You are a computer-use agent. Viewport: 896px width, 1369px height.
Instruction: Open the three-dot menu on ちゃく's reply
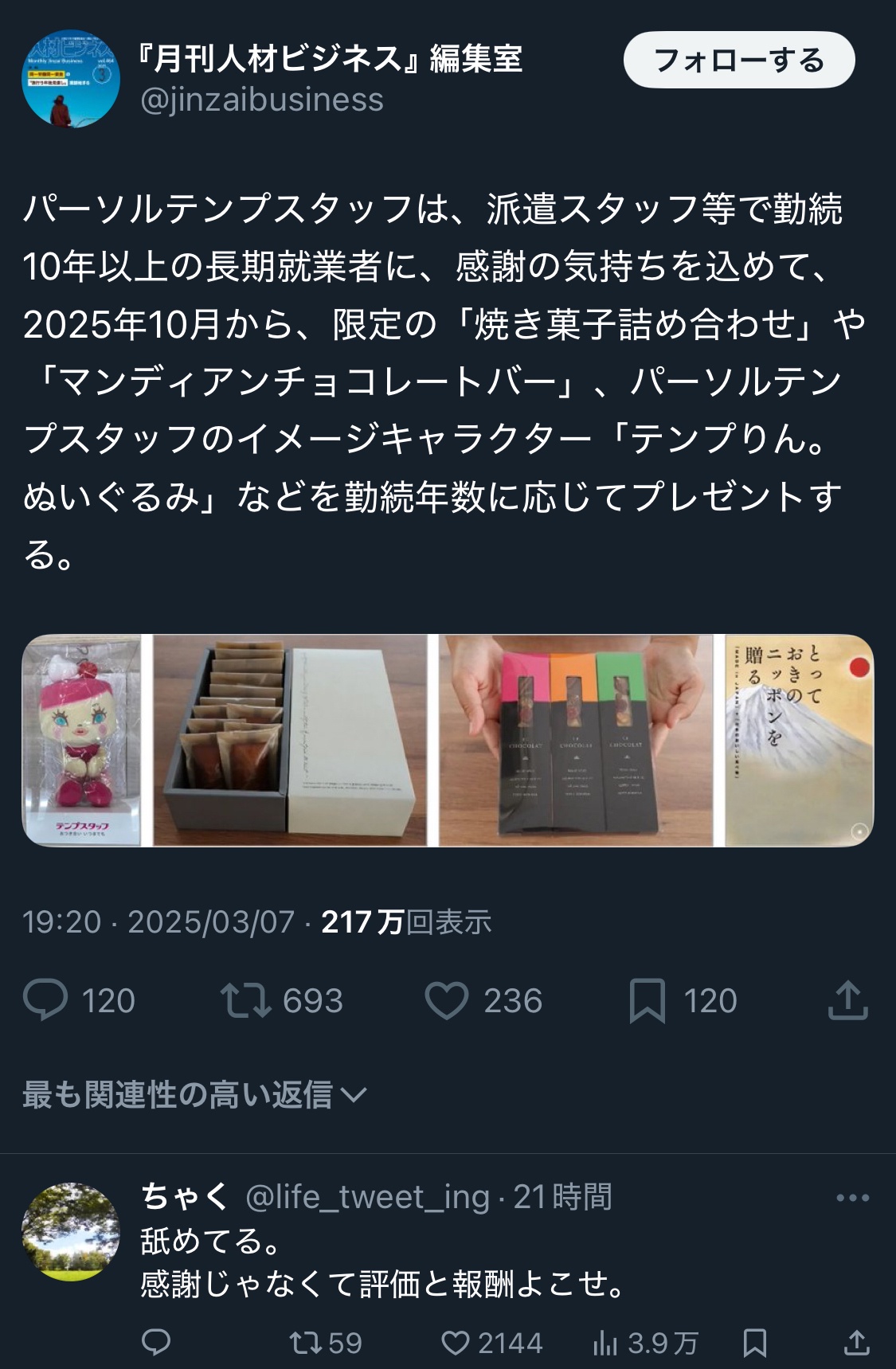[852, 1198]
